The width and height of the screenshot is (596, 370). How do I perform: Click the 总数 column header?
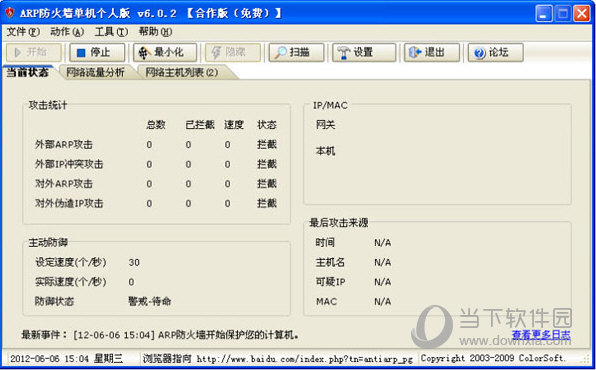156,125
